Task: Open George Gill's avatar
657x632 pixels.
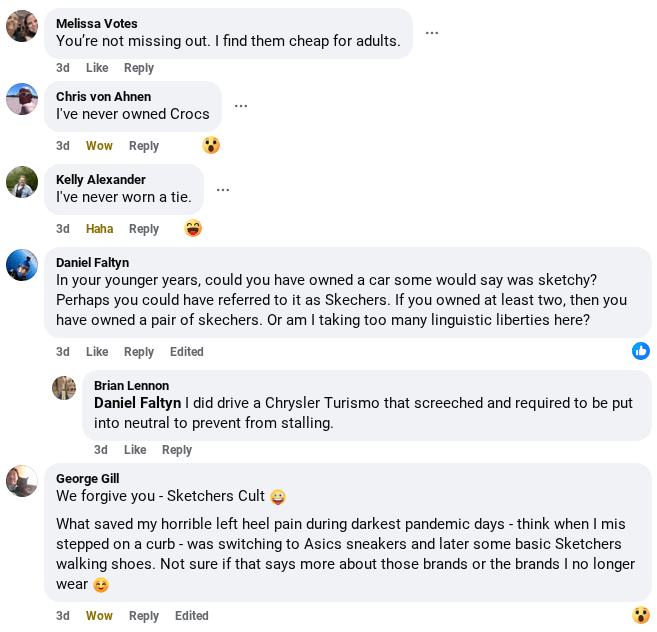Action: 22,481
